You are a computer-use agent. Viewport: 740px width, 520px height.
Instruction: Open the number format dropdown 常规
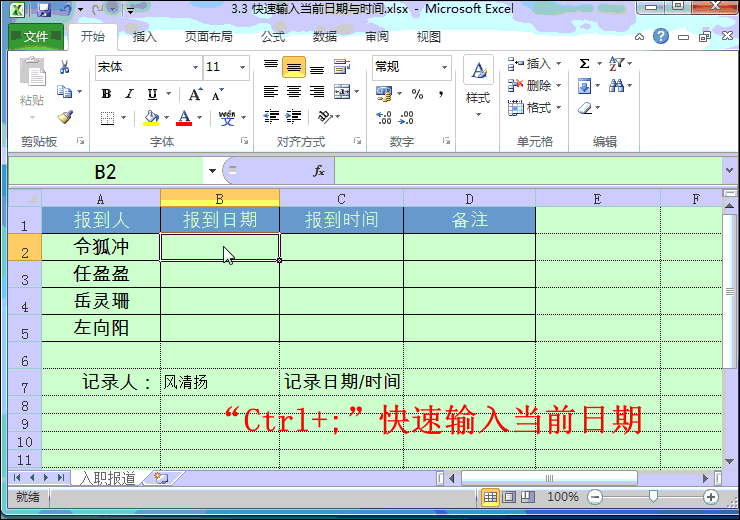[x=444, y=67]
